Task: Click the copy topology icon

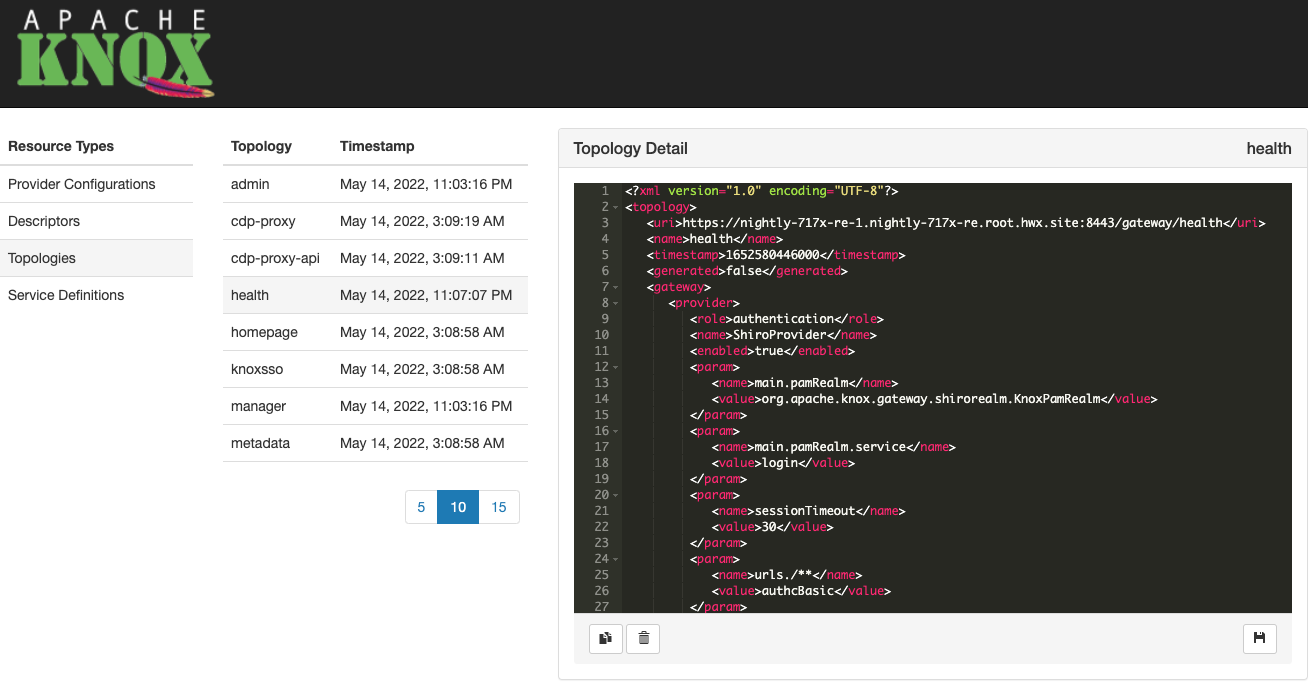Action: [x=605, y=638]
